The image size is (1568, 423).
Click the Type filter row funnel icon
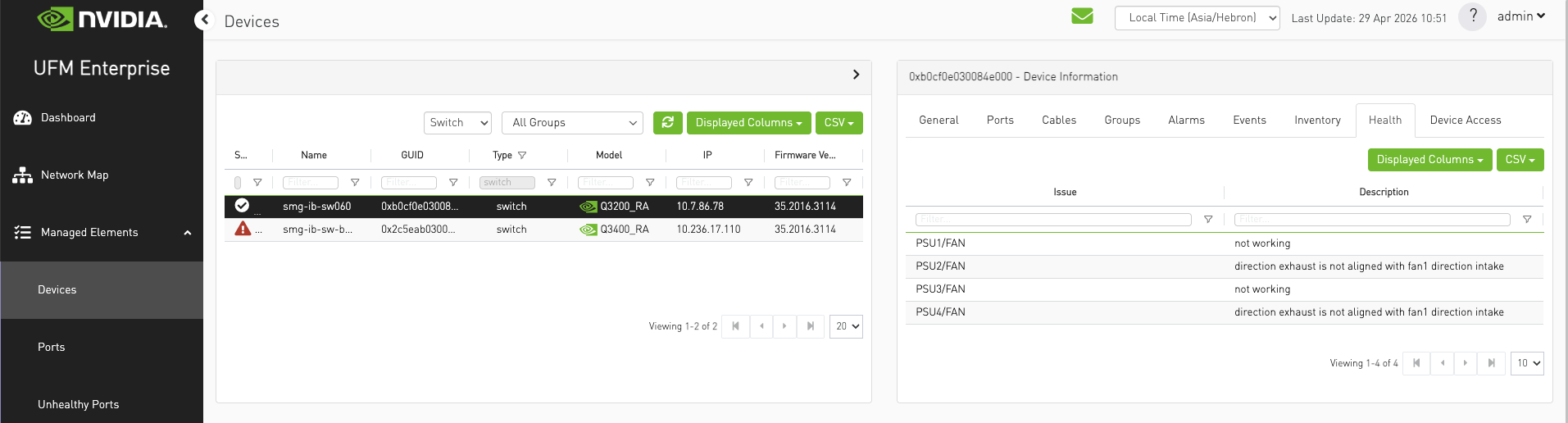[x=552, y=183]
